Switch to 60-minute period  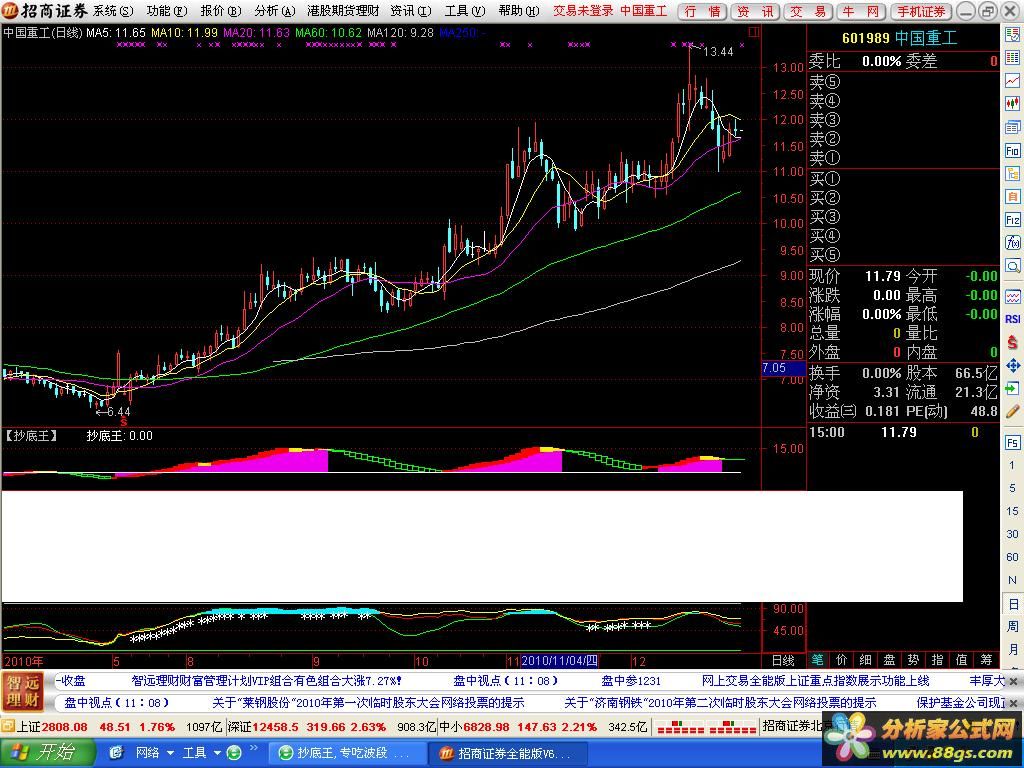1012,557
